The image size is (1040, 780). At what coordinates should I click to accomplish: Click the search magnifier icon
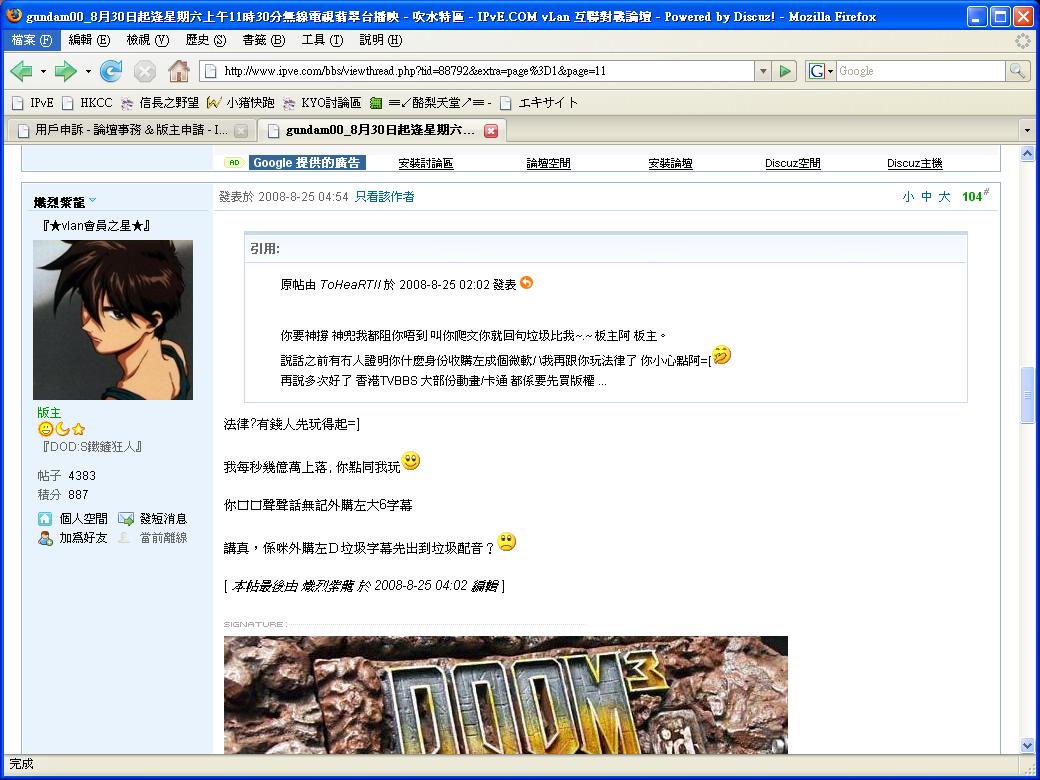point(1017,71)
